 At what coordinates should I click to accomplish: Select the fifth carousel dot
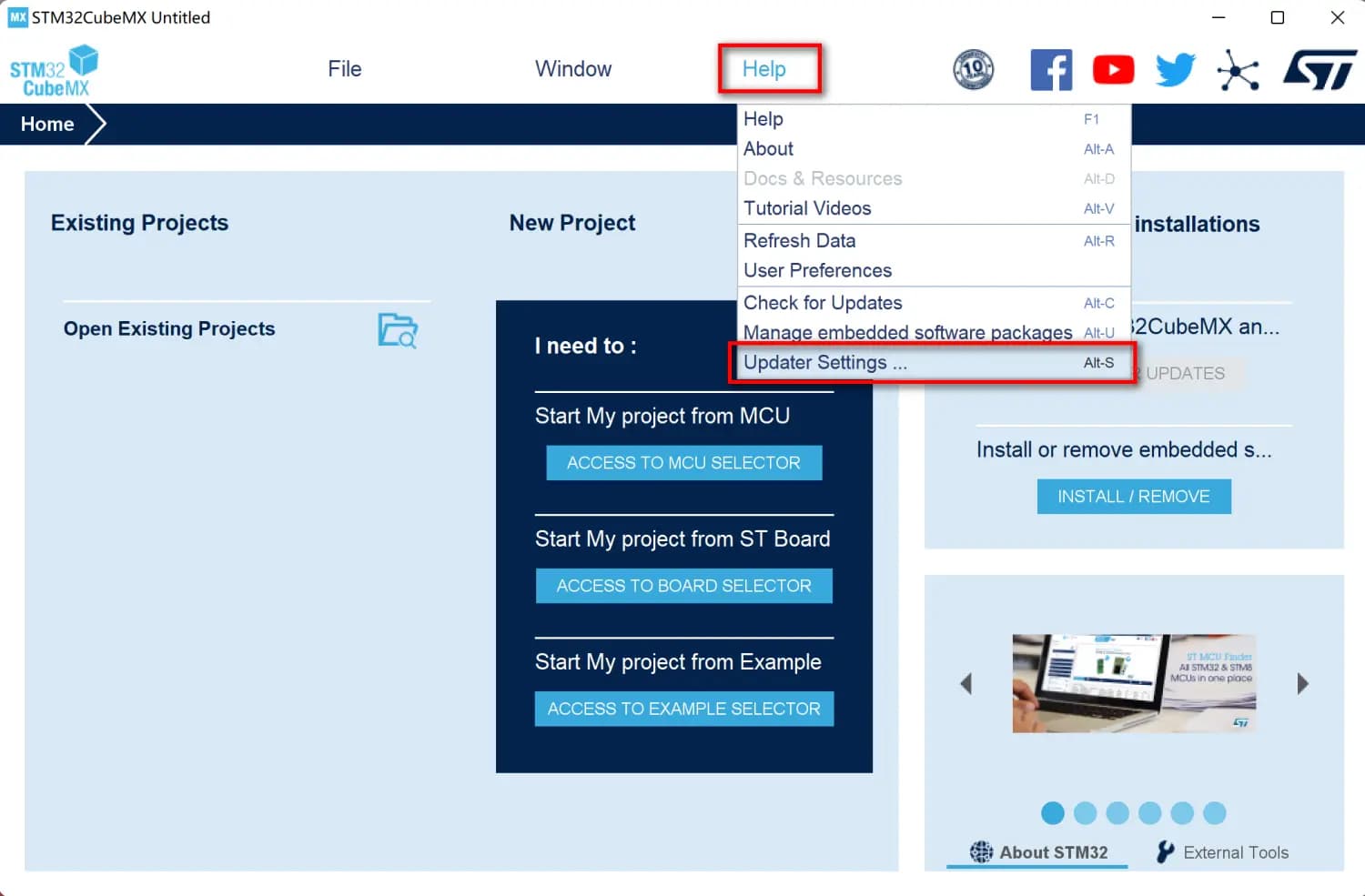click(1182, 813)
